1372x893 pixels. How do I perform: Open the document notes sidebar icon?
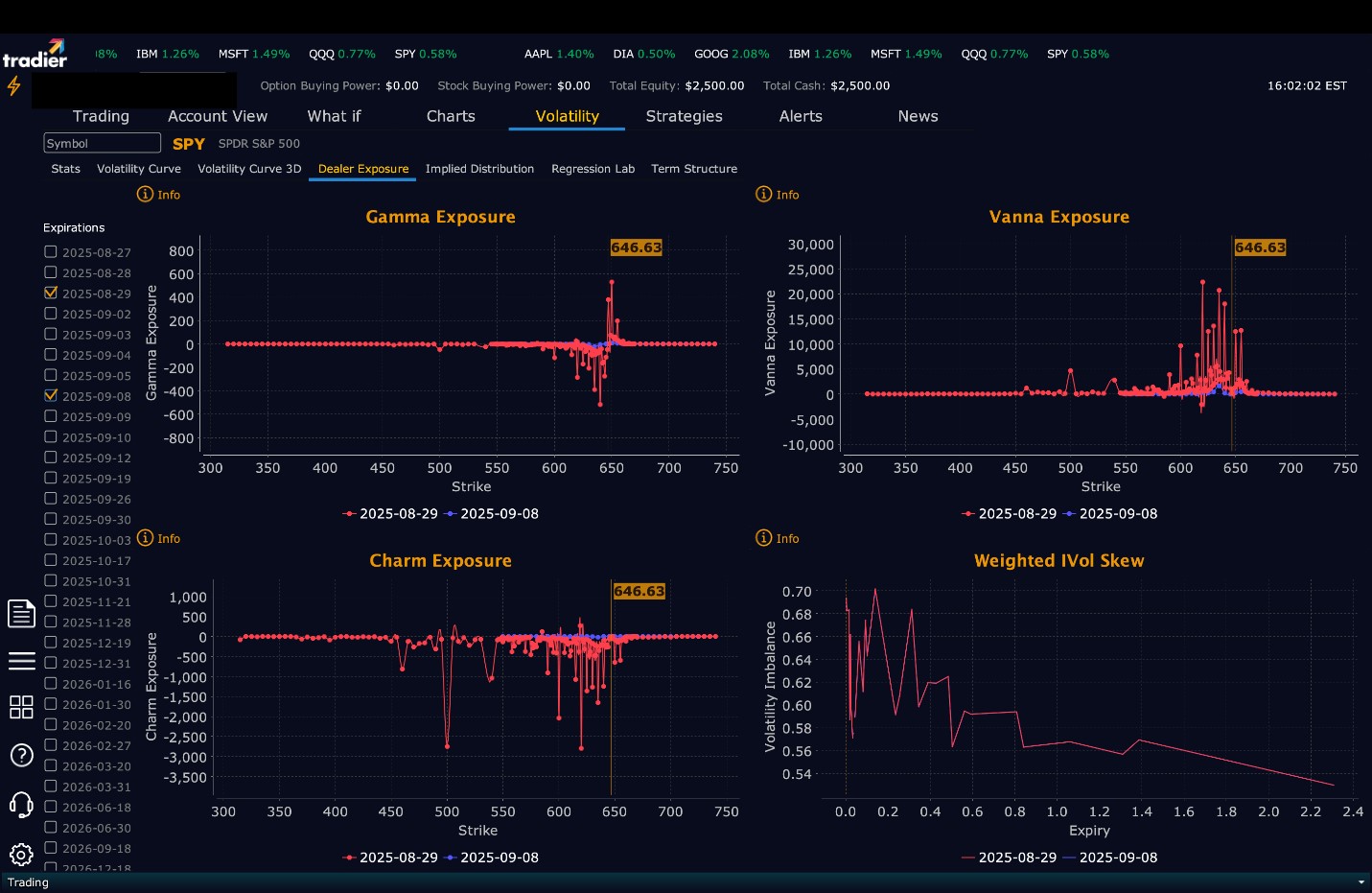(x=21, y=613)
